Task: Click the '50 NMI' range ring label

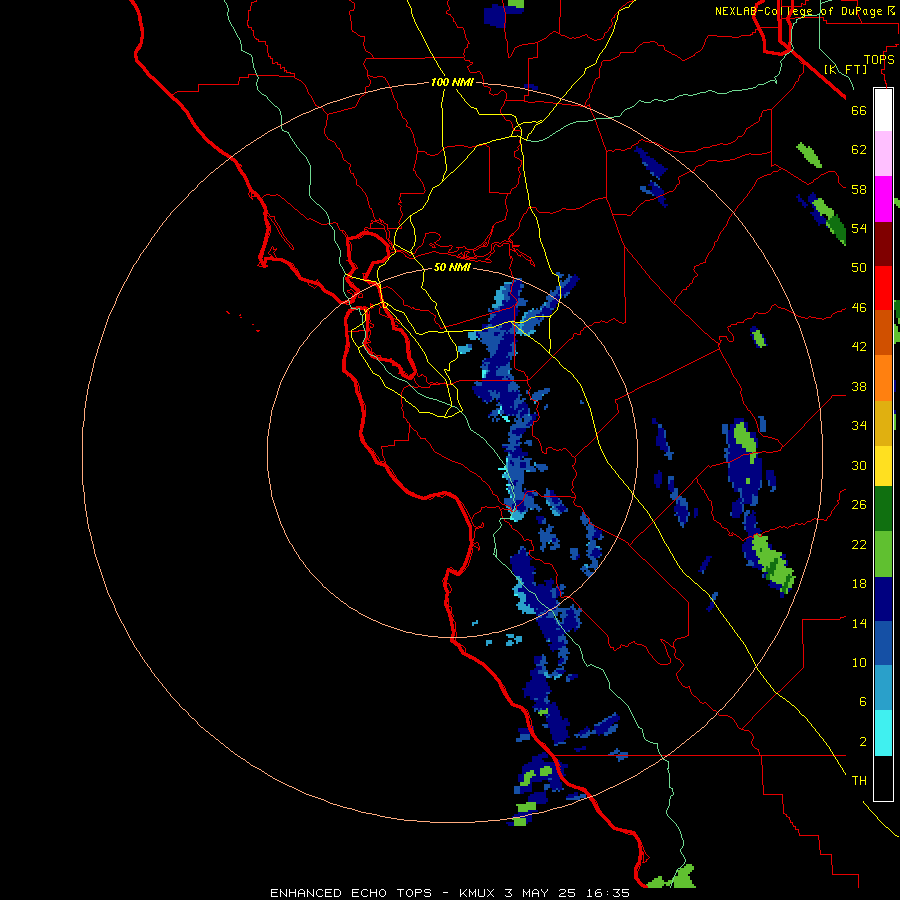Action: [452, 267]
